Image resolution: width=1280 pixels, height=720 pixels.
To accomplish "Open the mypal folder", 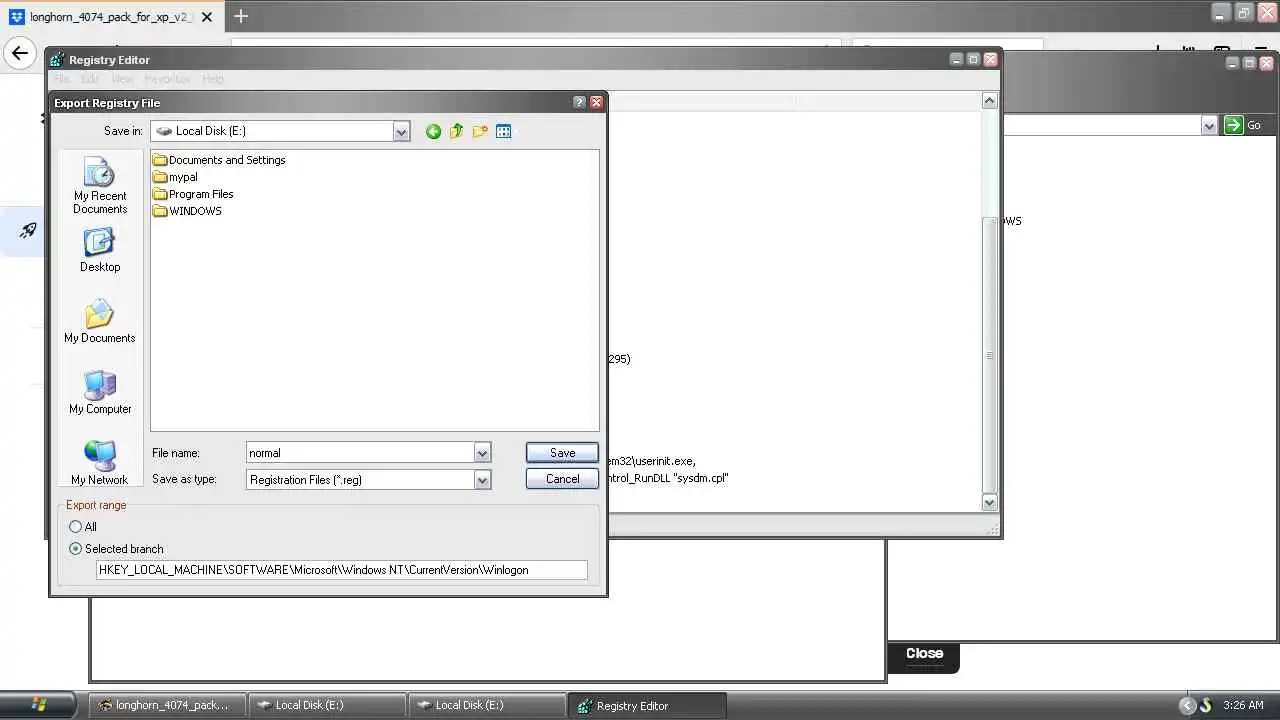I will click(x=175, y=177).
